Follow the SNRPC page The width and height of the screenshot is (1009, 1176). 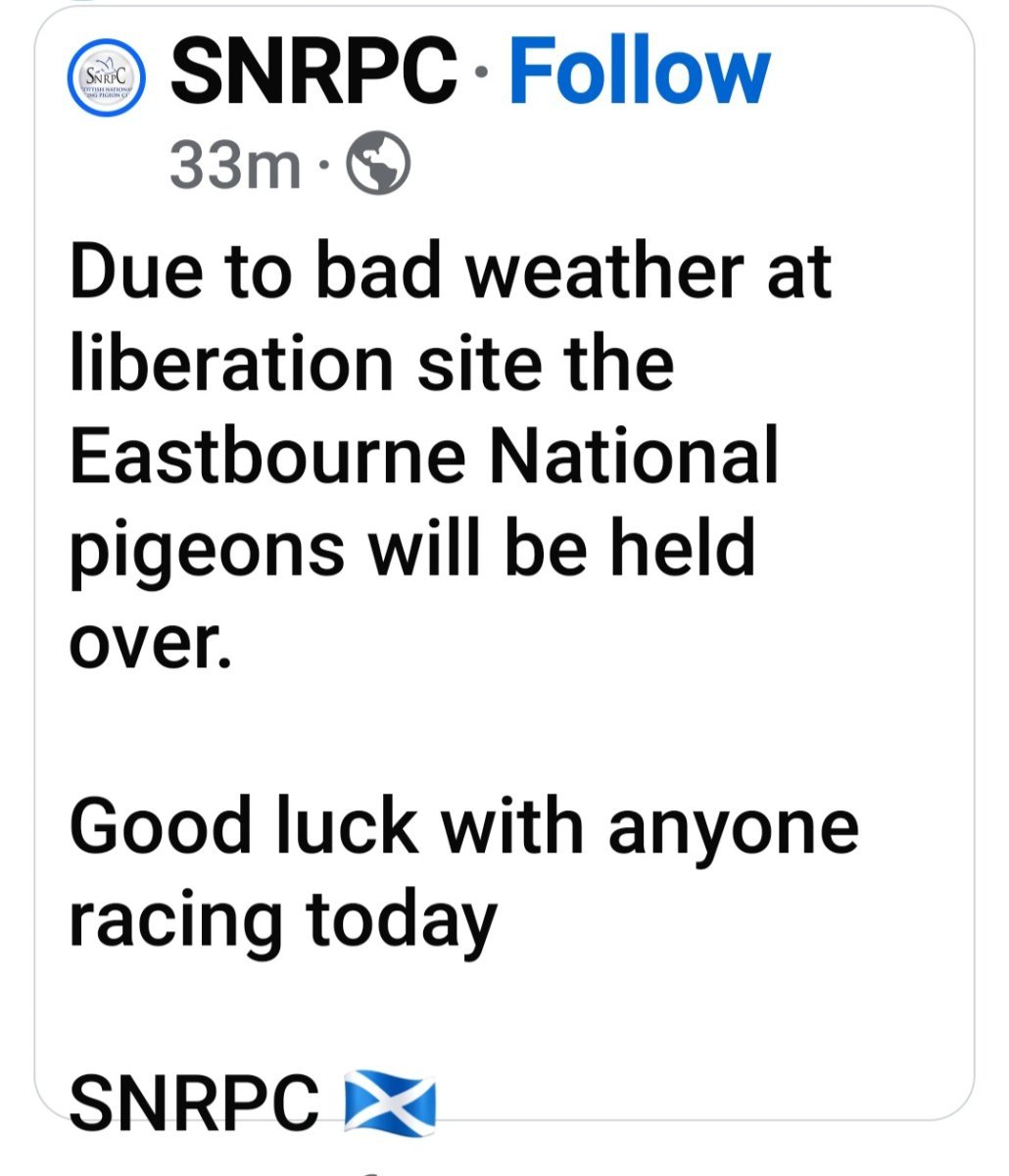639,72
